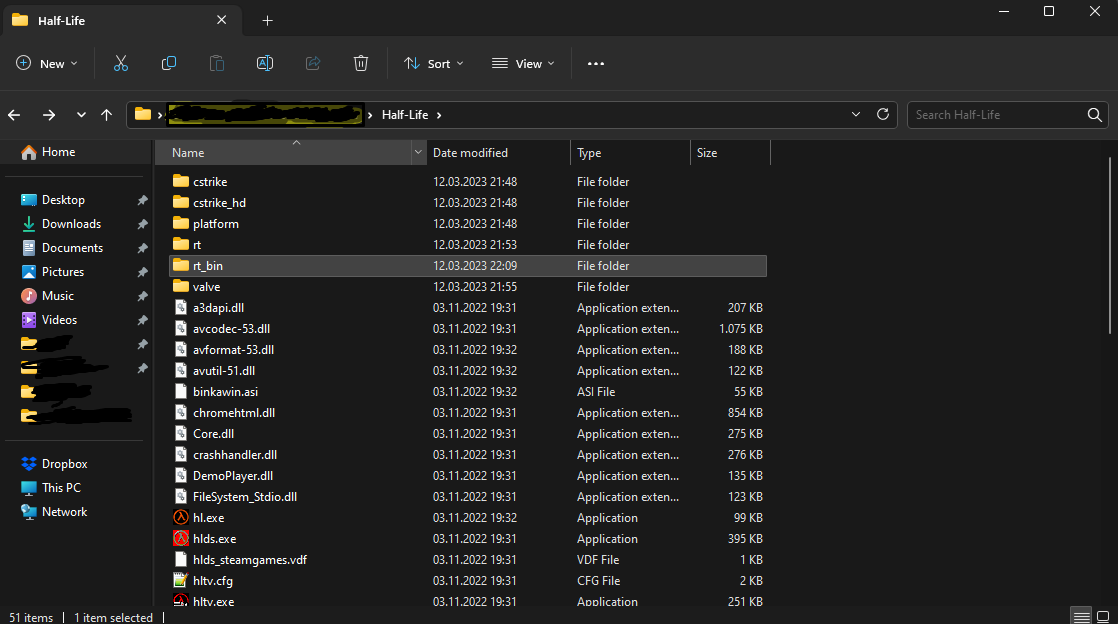The image size is (1118, 624).
Task: Open the Sort options dropdown
Action: coord(433,63)
